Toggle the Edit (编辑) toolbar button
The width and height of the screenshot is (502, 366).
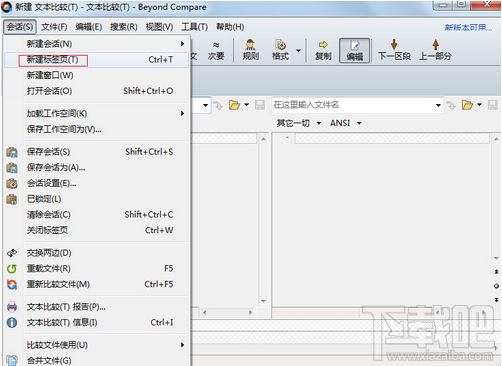coord(354,50)
